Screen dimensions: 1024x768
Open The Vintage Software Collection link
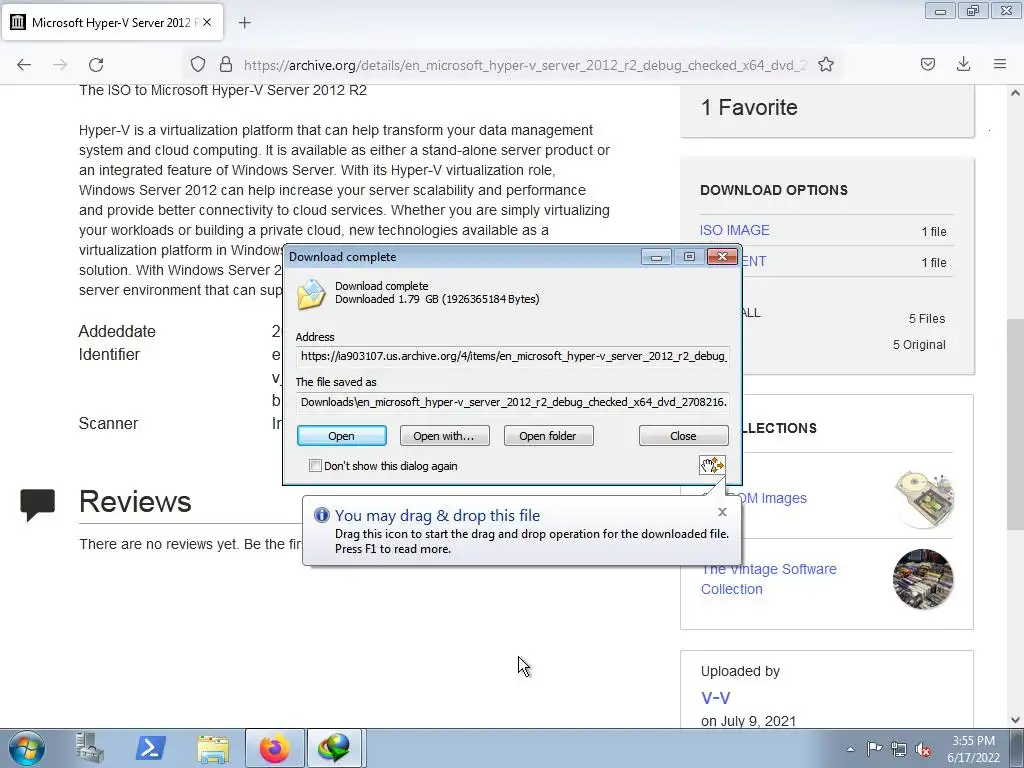coord(768,579)
